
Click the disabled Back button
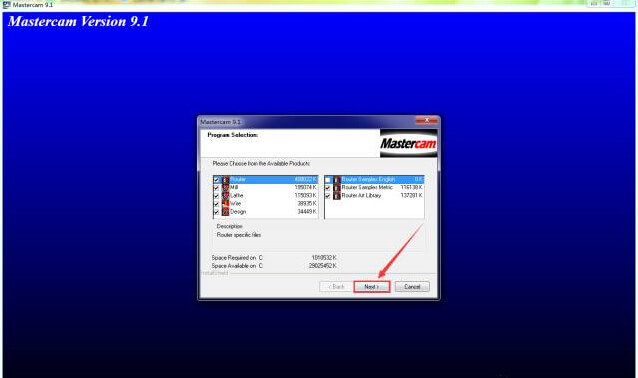coord(336,287)
